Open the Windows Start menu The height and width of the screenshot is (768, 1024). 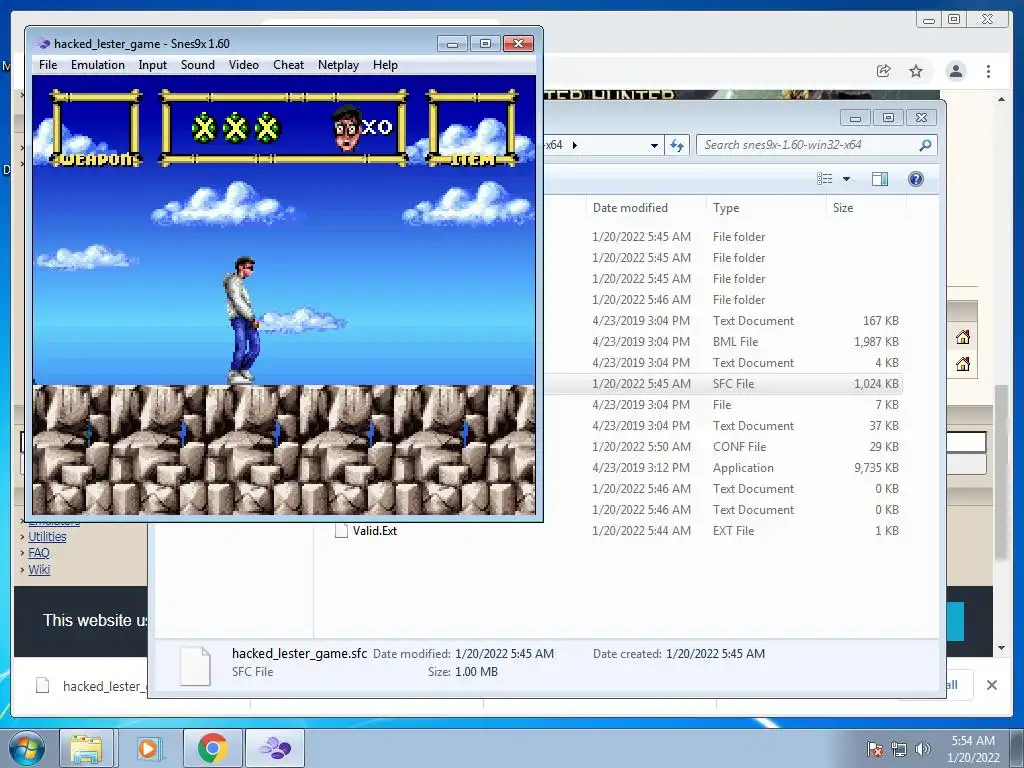(x=26, y=748)
